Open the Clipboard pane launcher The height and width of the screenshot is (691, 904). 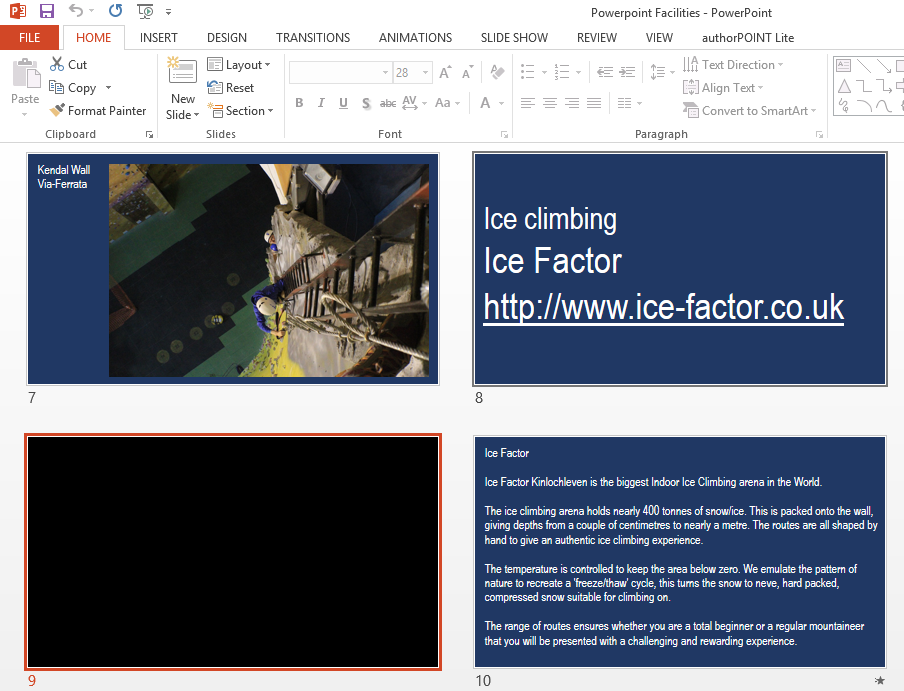[x=149, y=134]
